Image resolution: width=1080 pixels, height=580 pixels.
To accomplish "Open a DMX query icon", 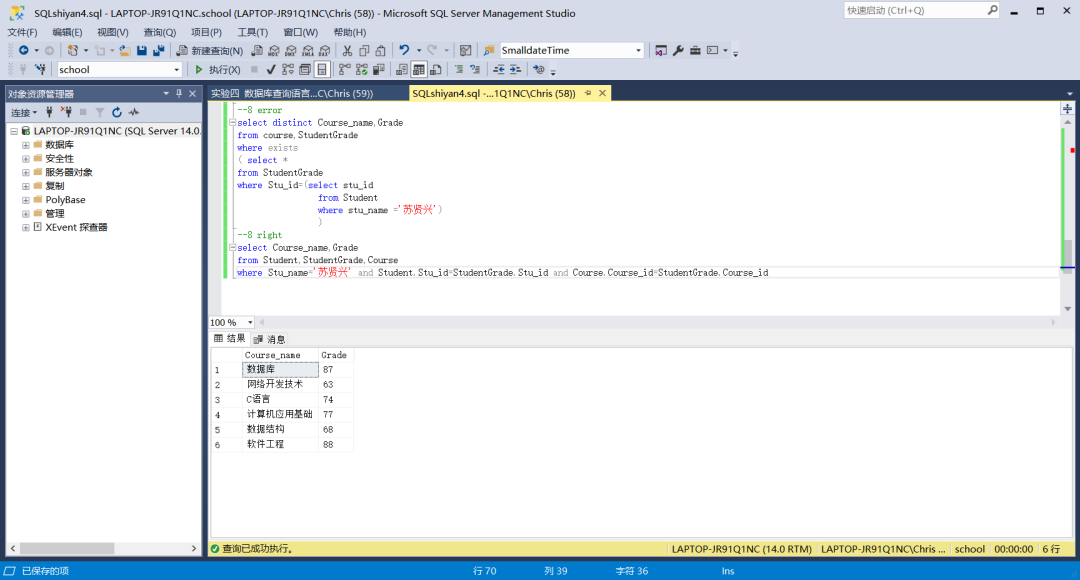I will point(291,50).
